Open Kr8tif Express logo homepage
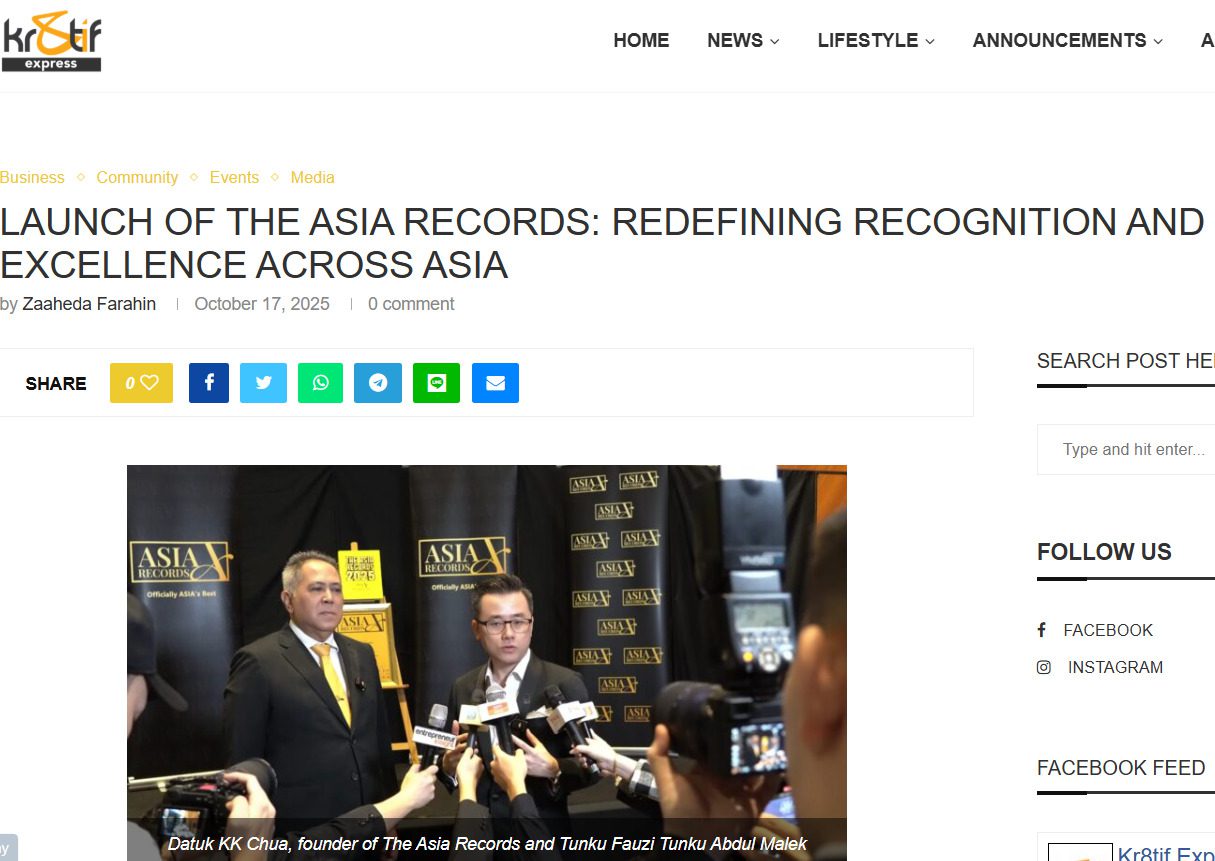This screenshot has height=861, width=1215. (52, 42)
